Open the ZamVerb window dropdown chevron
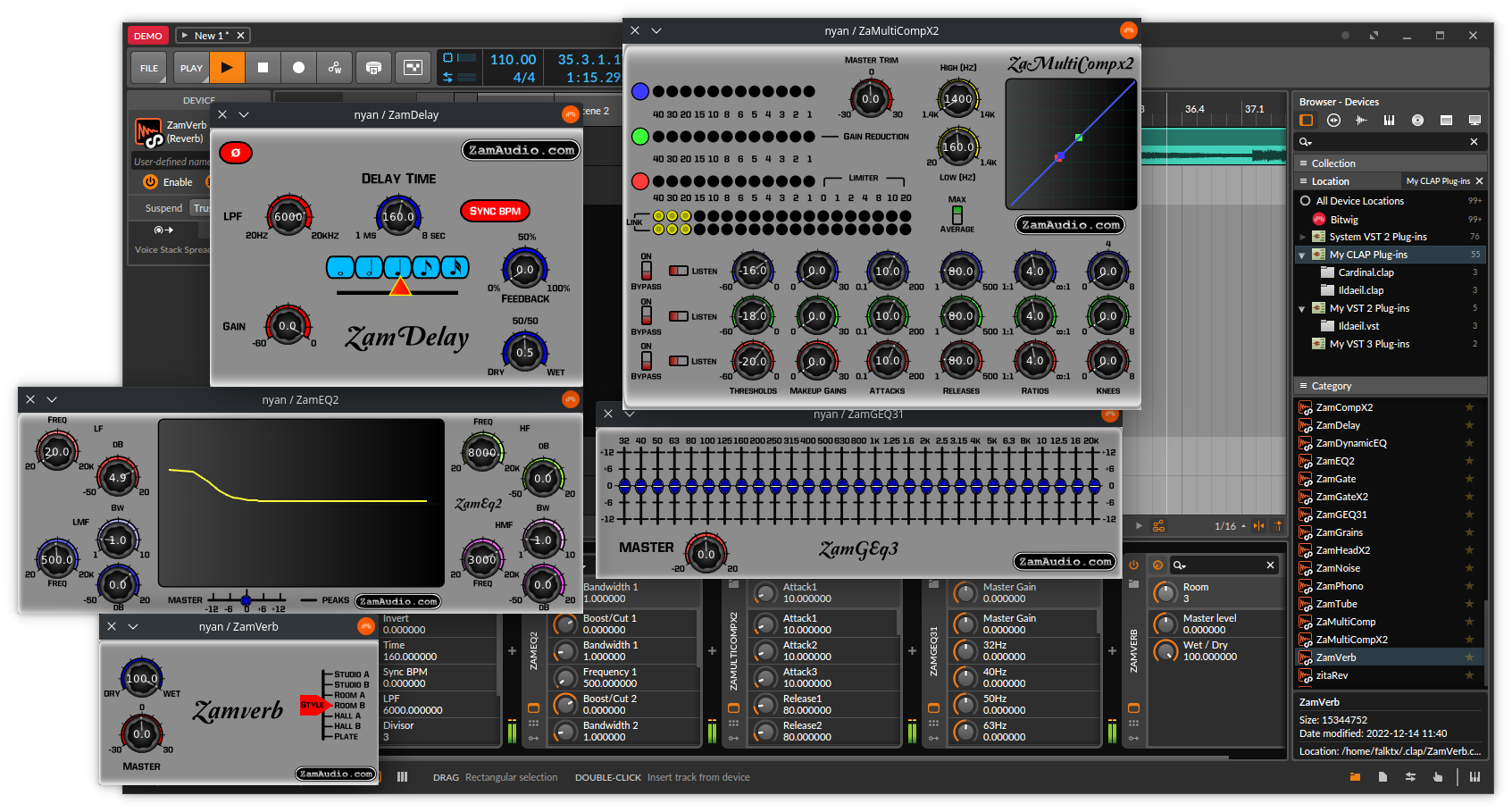 [133, 626]
